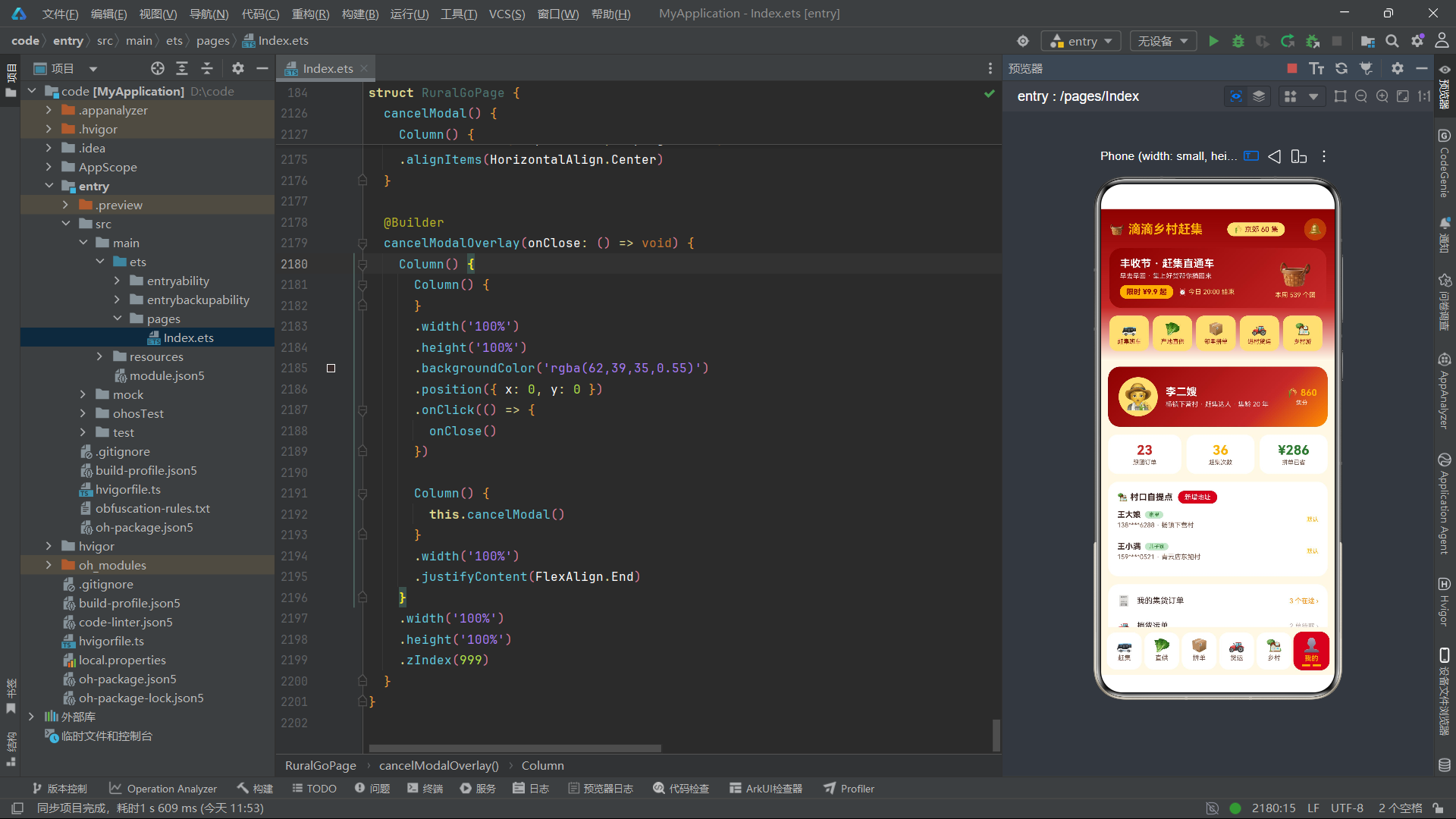Zoom in the preview
1456x819 pixels.
[1382, 96]
